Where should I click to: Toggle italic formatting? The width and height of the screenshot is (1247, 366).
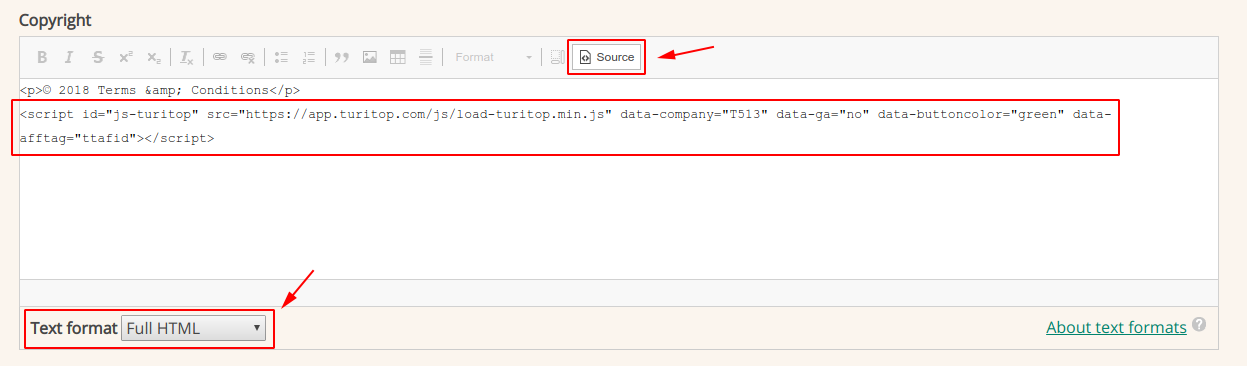click(x=70, y=57)
